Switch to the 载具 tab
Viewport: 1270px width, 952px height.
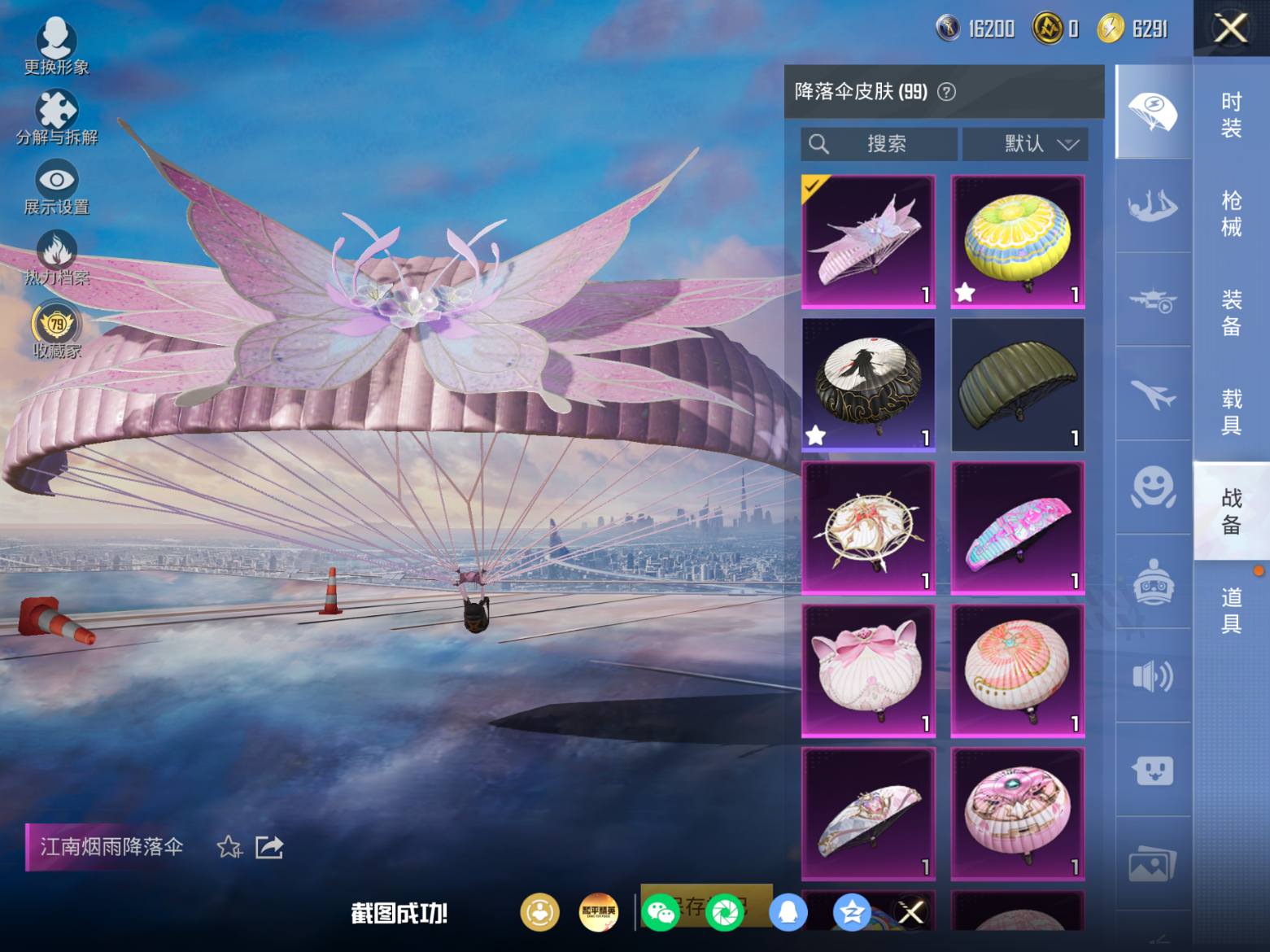[1231, 411]
